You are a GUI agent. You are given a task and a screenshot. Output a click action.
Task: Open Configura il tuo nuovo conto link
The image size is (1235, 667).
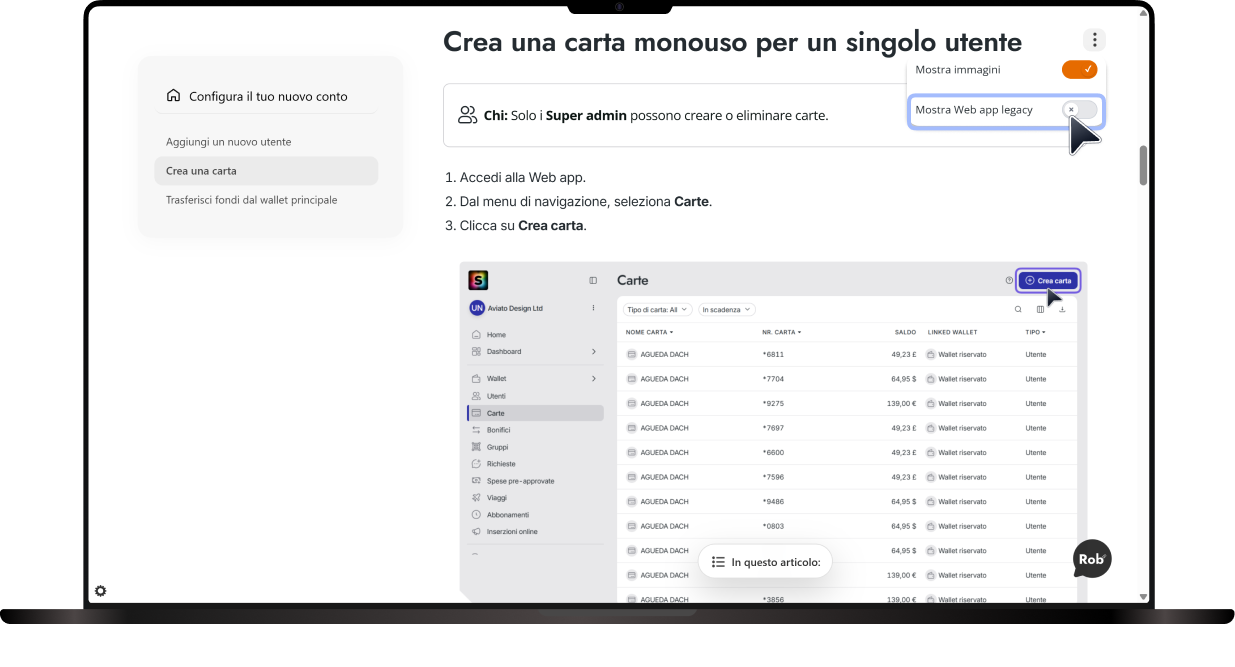pos(268,96)
